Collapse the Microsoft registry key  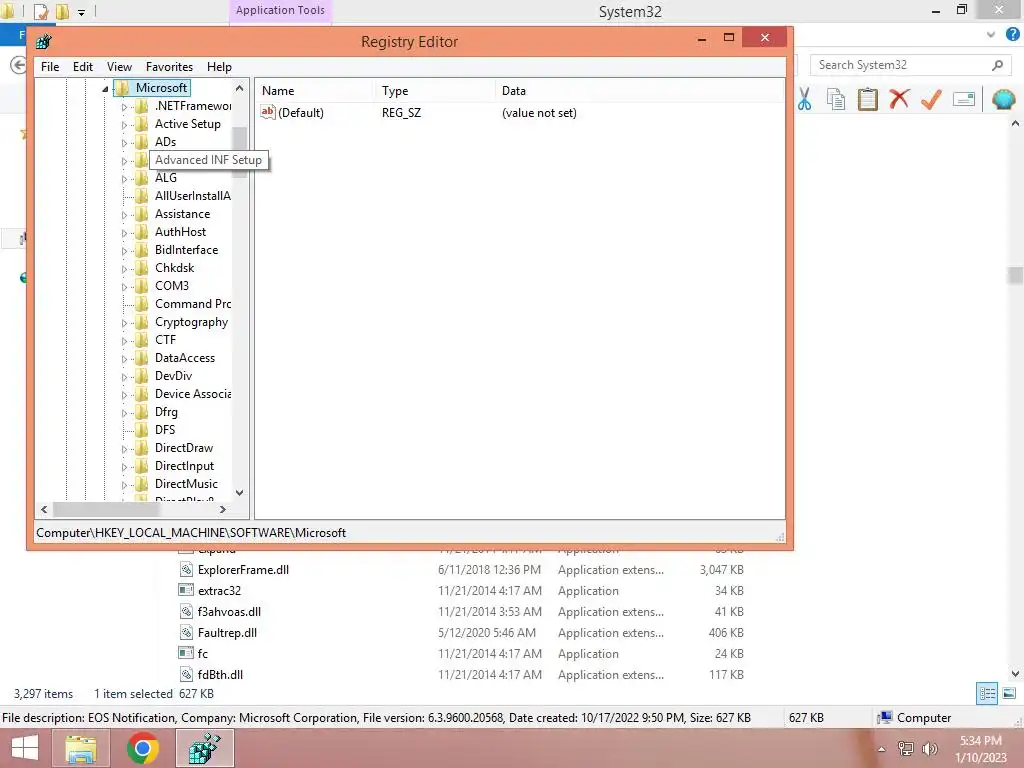coord(105,88)
